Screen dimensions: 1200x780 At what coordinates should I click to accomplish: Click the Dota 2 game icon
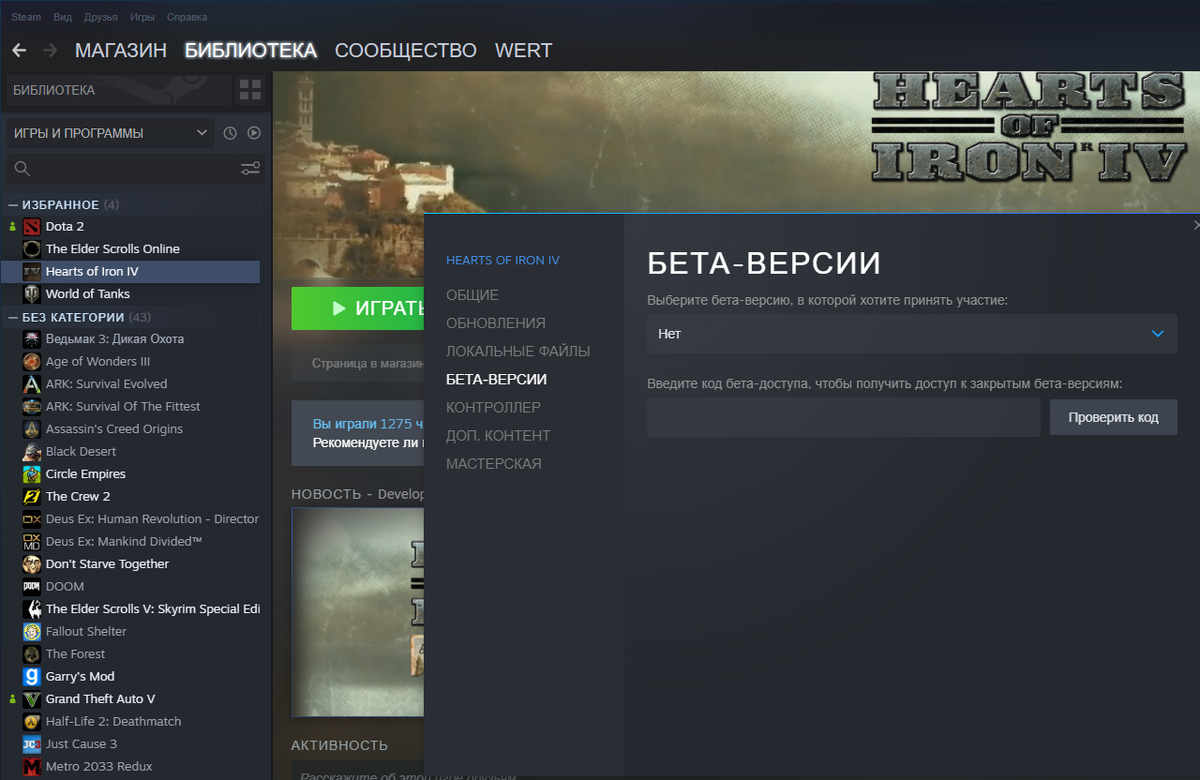[x=31, y=227]
